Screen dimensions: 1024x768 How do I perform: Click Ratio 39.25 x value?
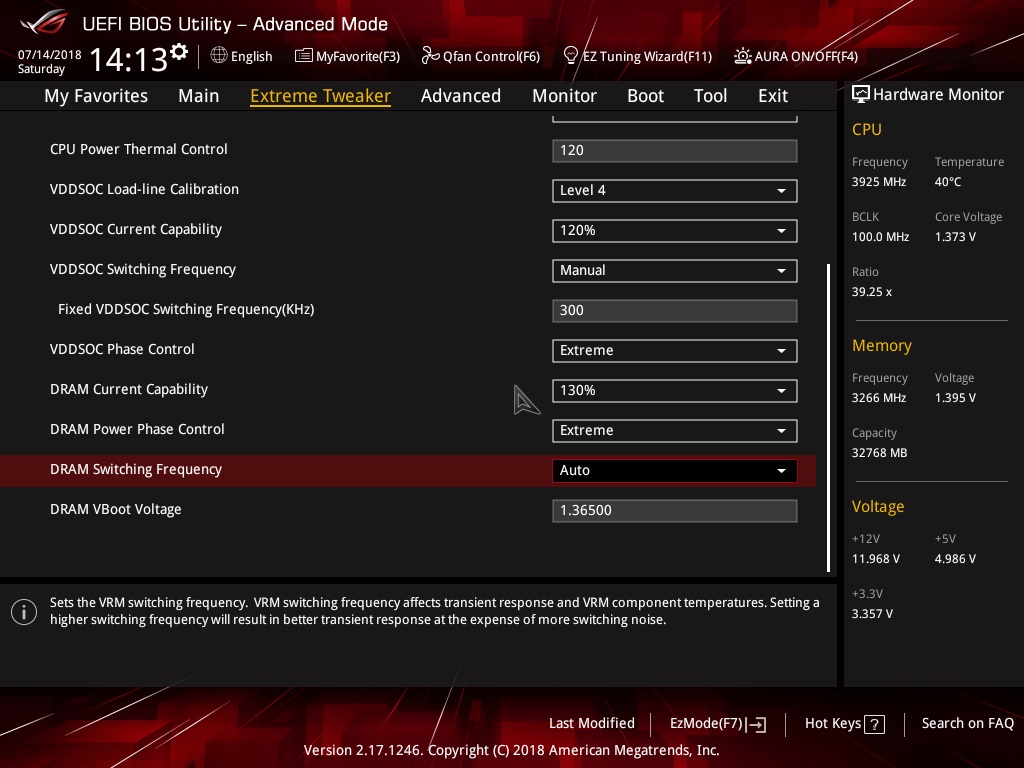coord(871,292)
